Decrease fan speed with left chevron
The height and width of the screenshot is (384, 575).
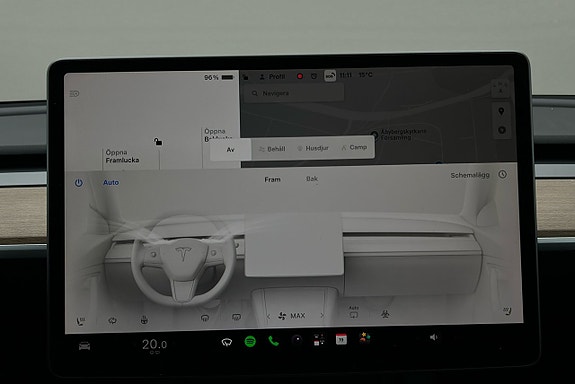click(x=268, y=316)
